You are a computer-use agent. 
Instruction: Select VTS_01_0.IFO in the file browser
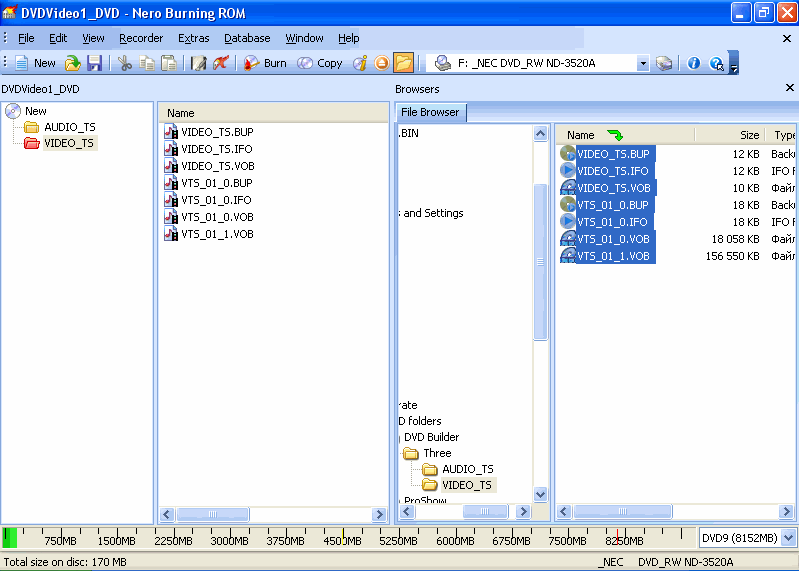pyautogui.click(x=612, y=222)
